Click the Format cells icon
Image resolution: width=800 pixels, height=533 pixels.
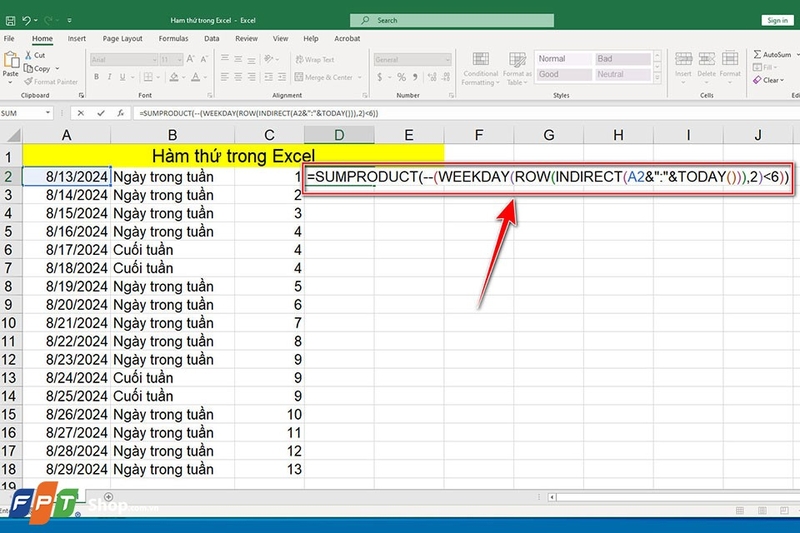coord(730,59)
